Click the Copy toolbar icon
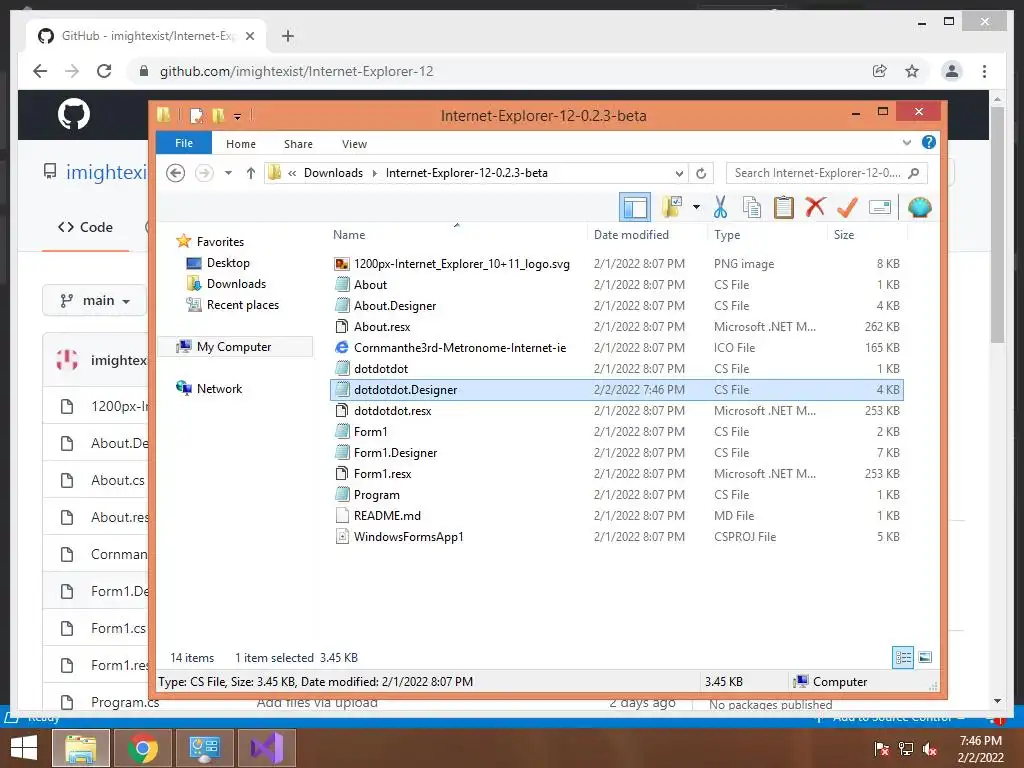 pyautogui.click(x=752, y=207)
